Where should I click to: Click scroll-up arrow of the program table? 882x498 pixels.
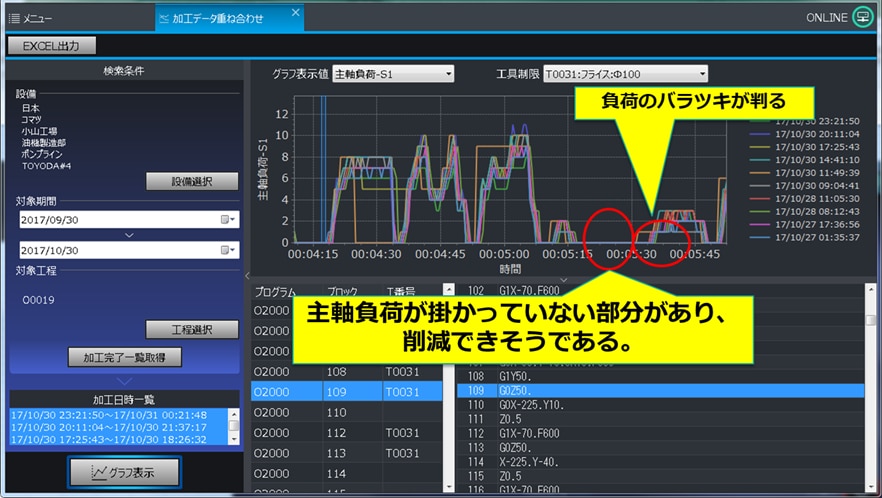pyautogui.click(x=448, y=291)
